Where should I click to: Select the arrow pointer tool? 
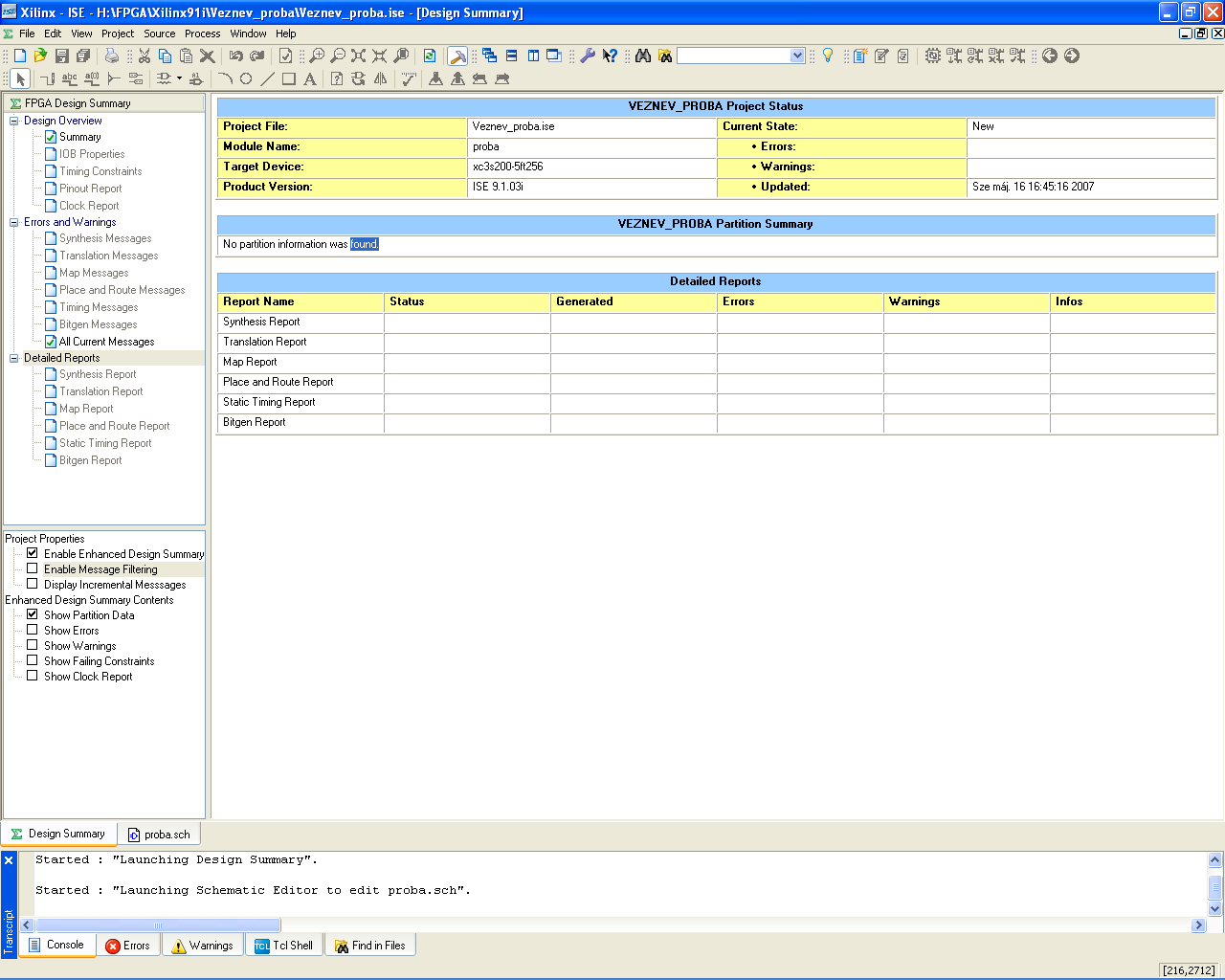20,78
